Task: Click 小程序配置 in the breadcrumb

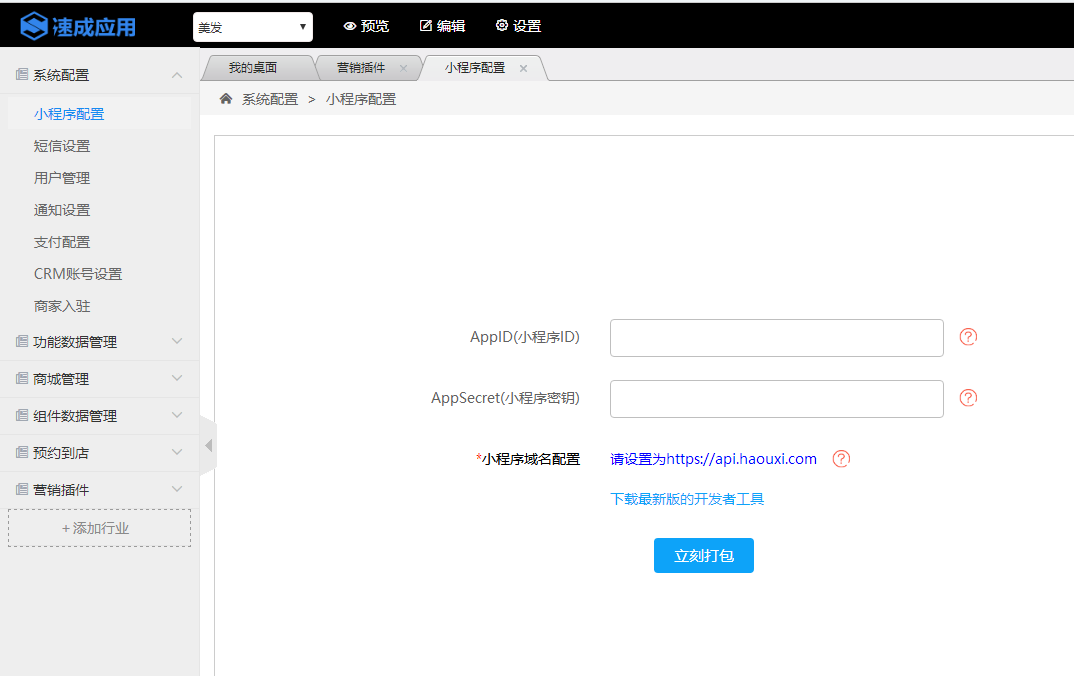Action: point(361,99)
